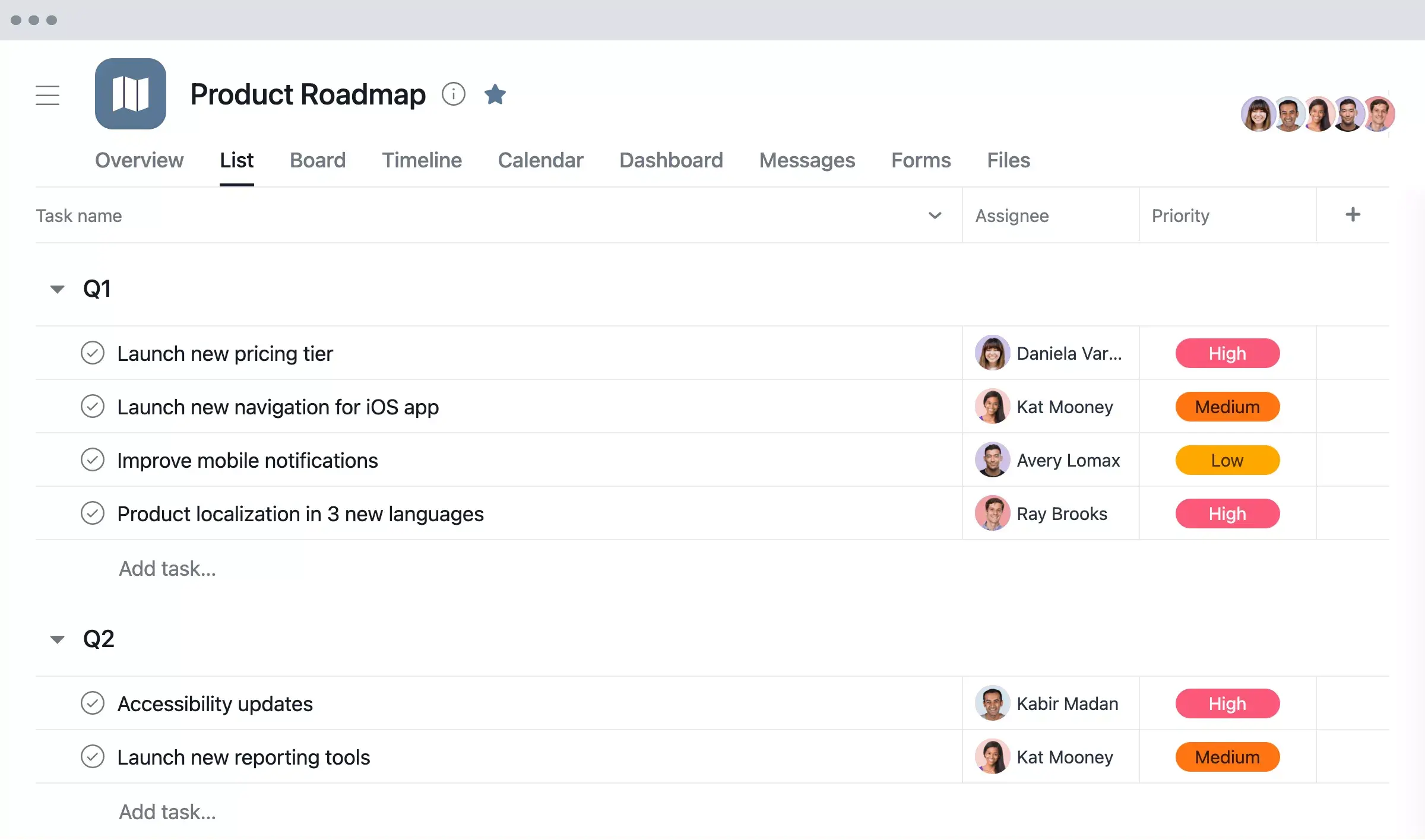Switch to the Calendar tab
Viewport: 1425px width, 840px height.
tap(541, 159)
